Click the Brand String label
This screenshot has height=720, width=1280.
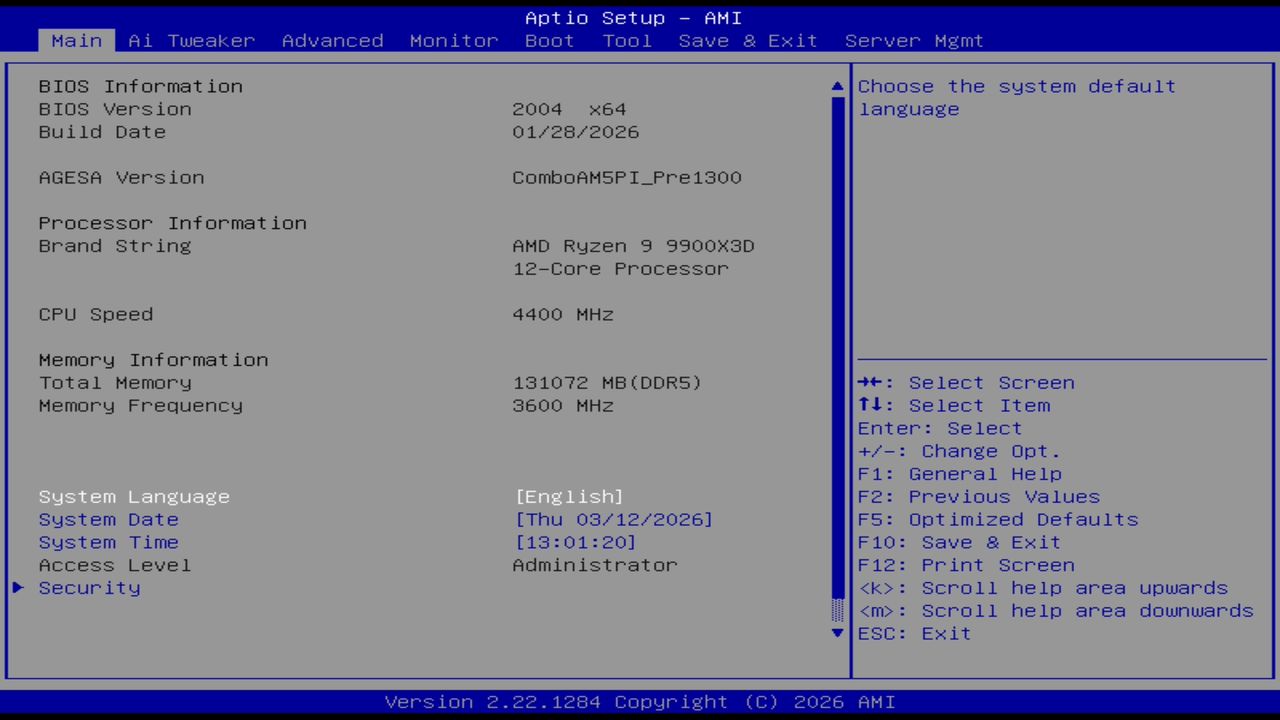115,246
